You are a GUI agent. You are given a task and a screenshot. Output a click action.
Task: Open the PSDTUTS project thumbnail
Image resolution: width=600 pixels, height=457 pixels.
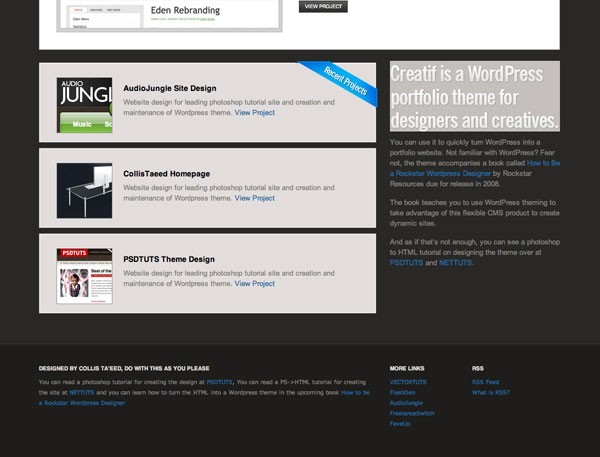pyautogui.click(x=85, y=276)
